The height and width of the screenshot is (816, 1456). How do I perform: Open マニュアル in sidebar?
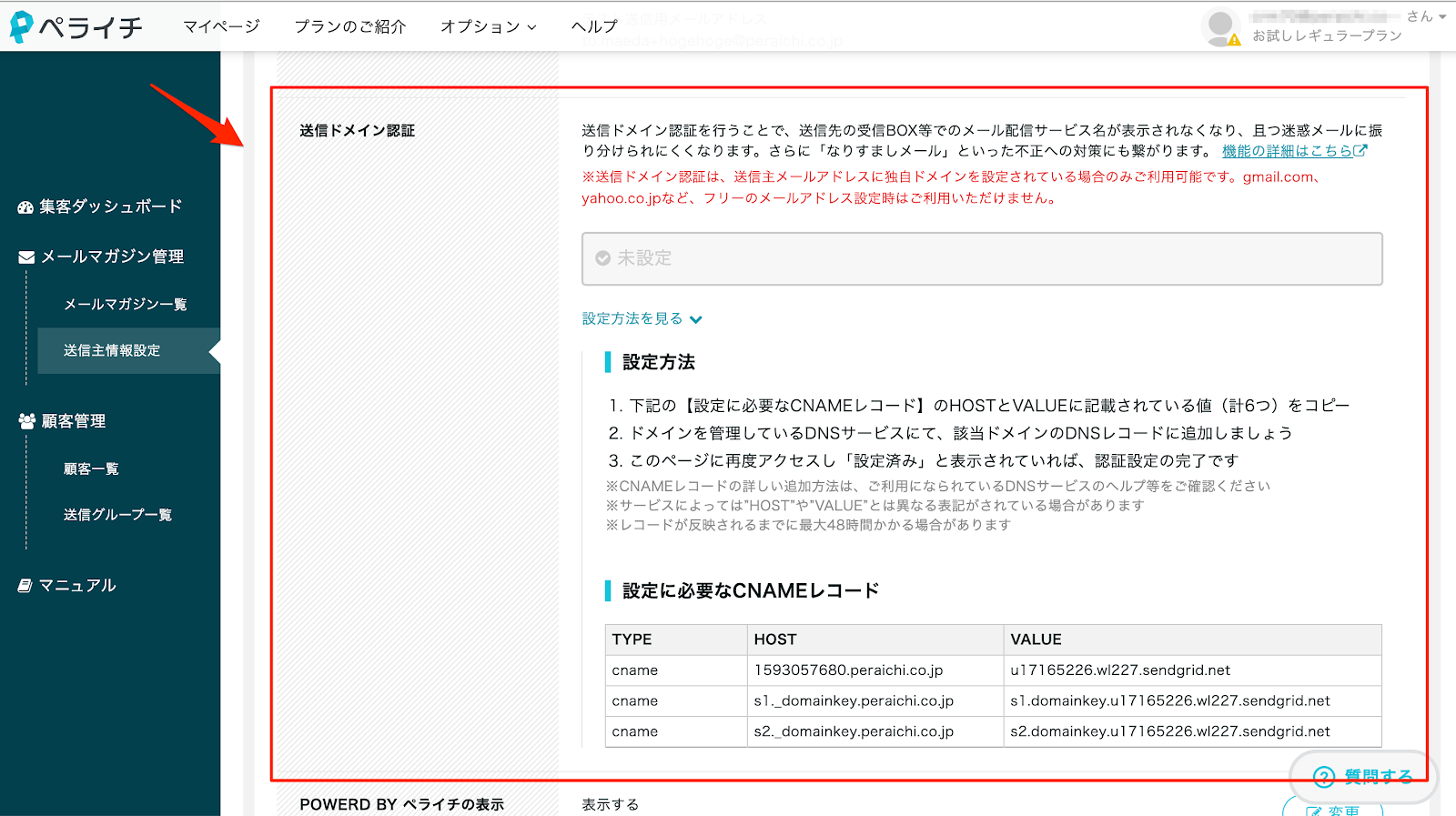77,585
